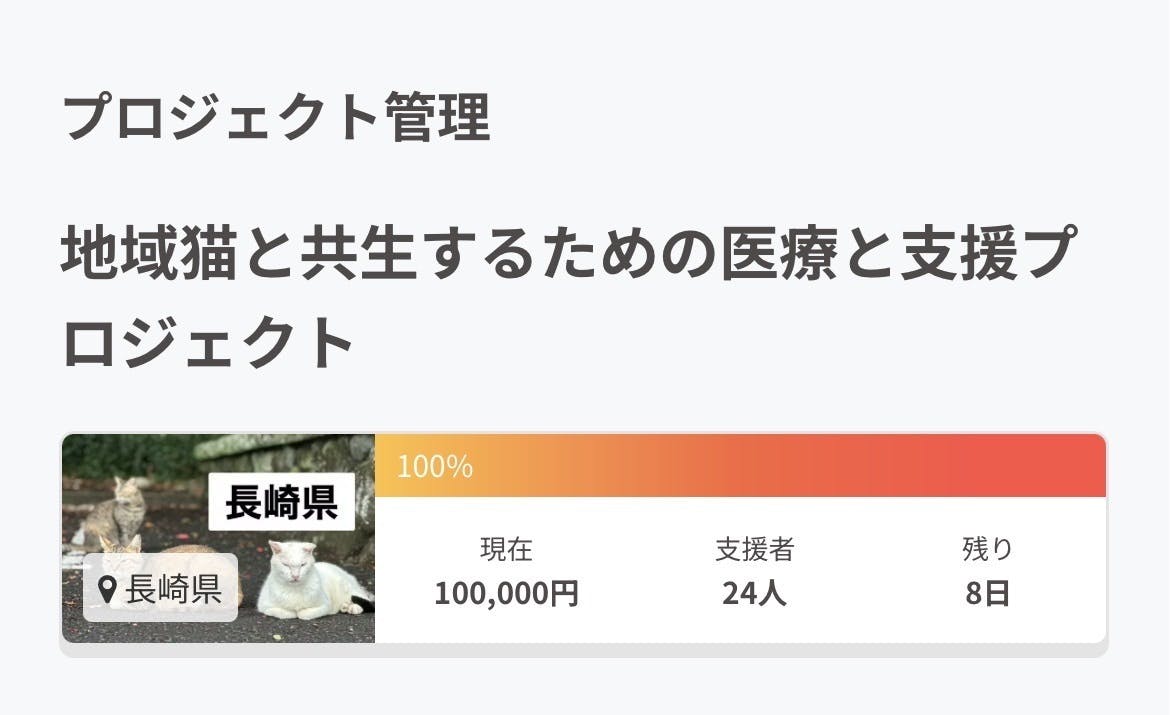This screenshot has width=1170, height=715.
Task: Click the gray cat sitting in the photo
Action: tap(118, 512)
